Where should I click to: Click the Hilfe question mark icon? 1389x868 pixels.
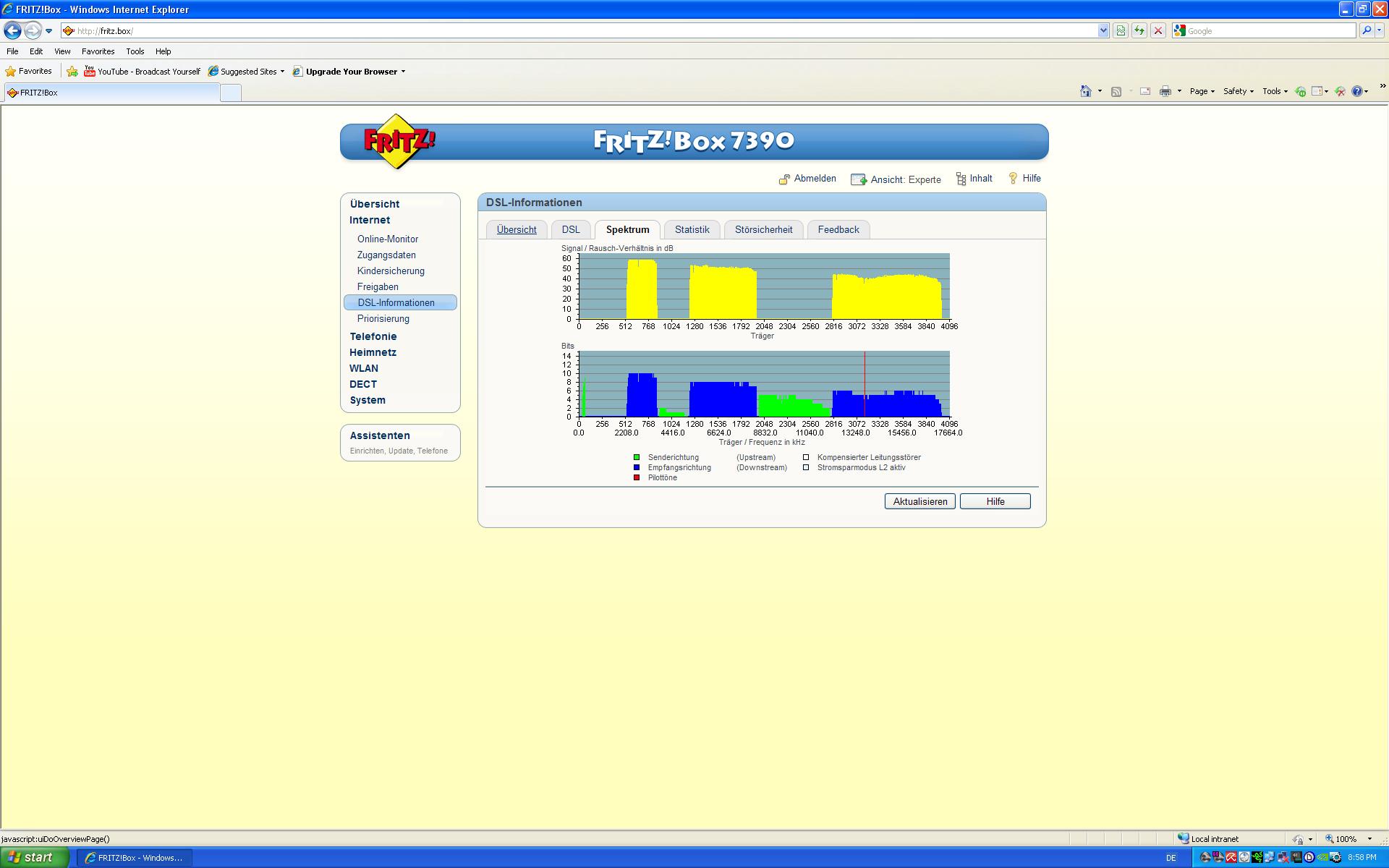click(x=1013, y=179)
